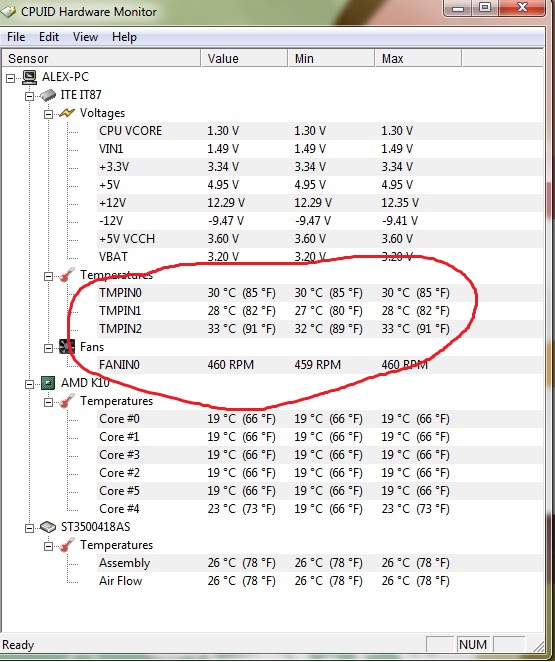This screenshot has height=662, width=555.
Task: Select the Core #3 row
Action: [x=320, y=455]
